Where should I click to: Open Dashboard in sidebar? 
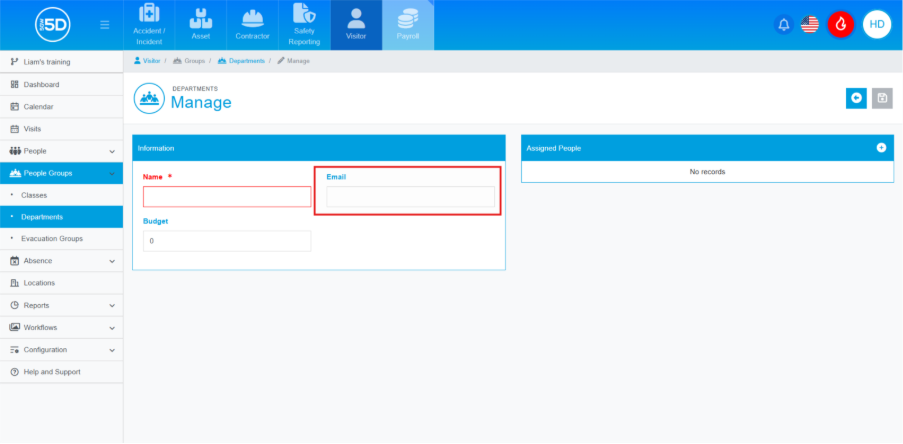61,85
